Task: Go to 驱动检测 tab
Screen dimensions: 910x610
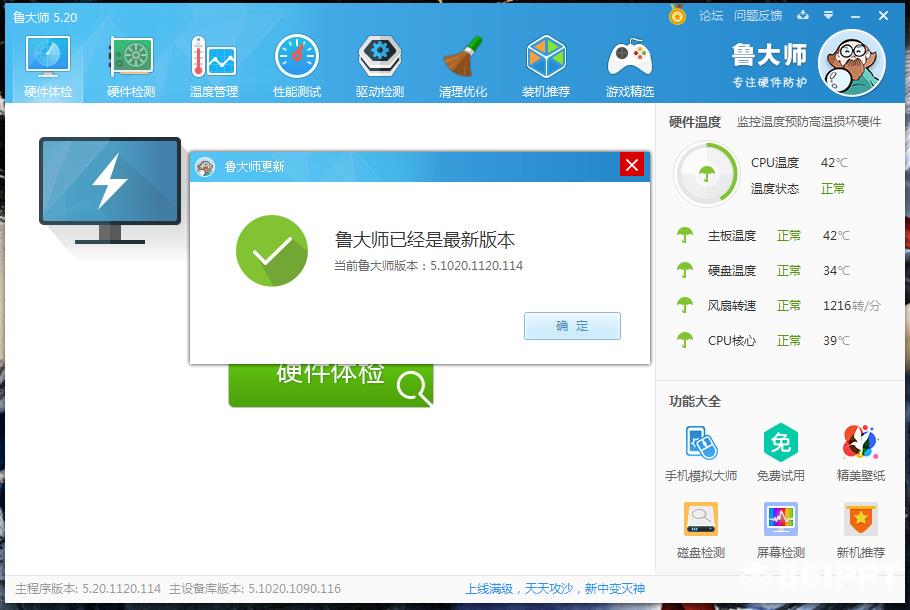Action: point(380,67)
